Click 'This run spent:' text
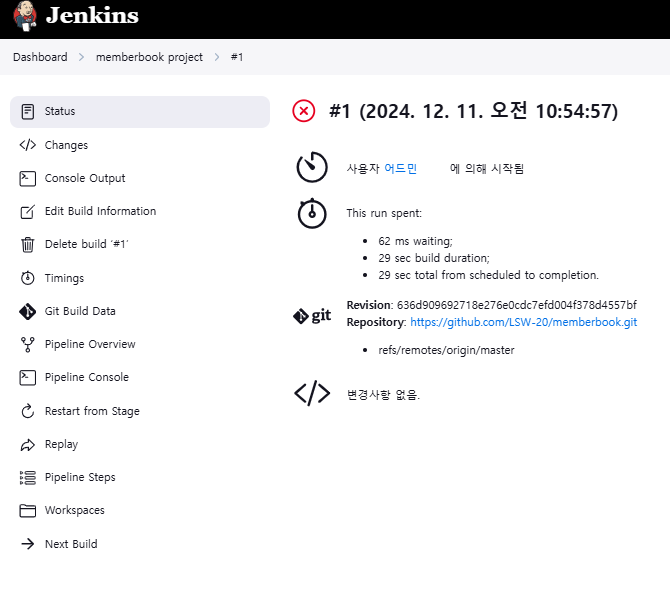 click(384, 213)
